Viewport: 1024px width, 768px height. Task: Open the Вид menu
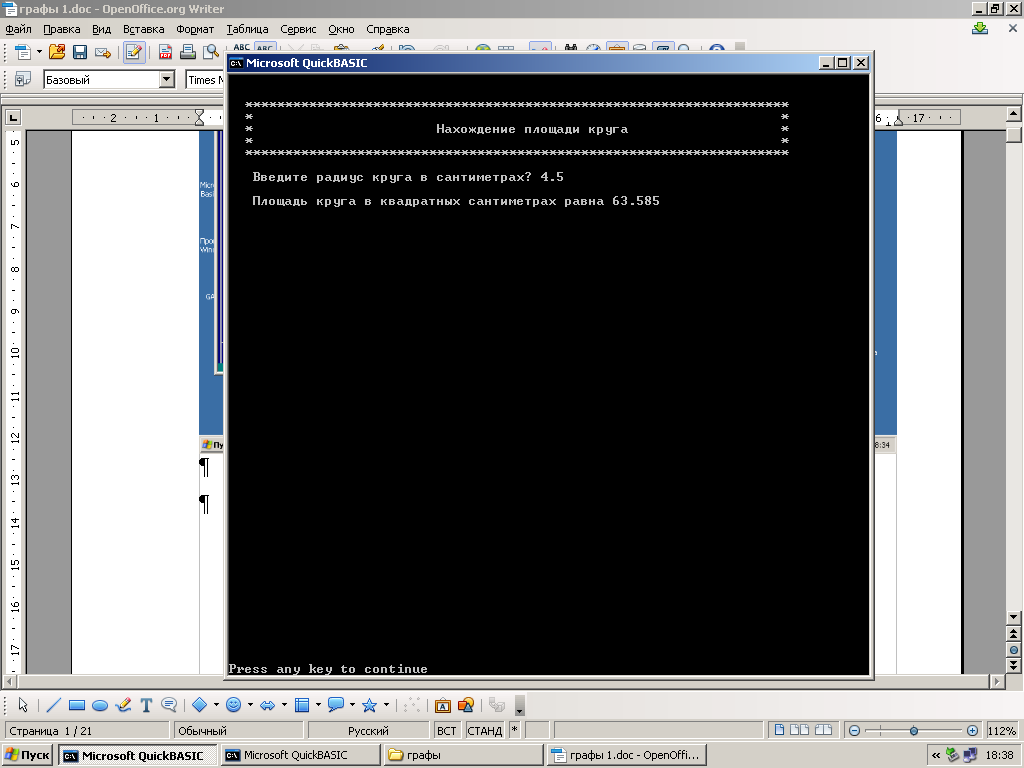tap(101, 29)
